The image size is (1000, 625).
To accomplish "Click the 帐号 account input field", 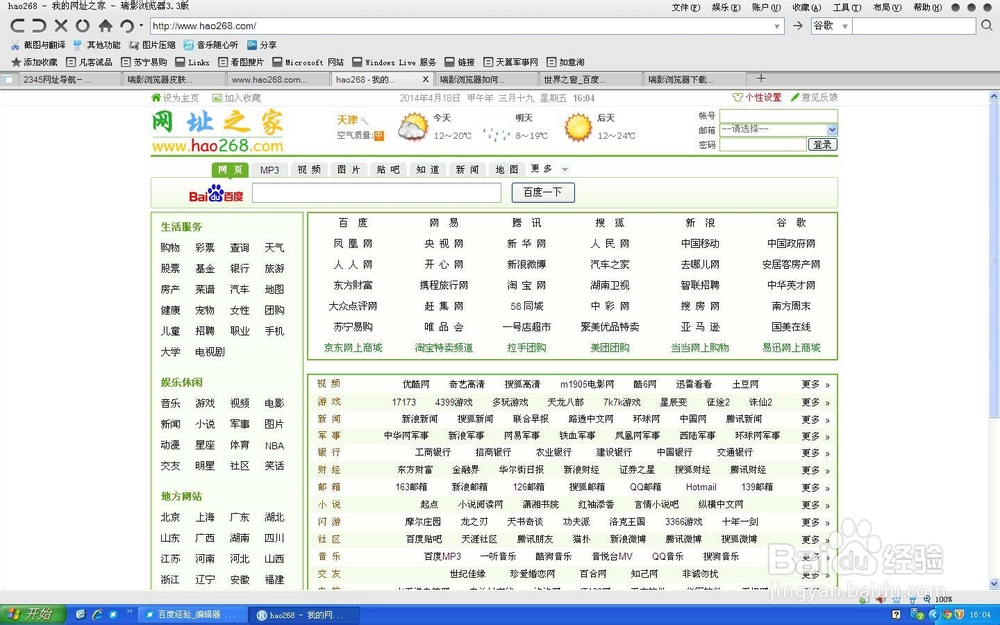I will tap(778, 115).
